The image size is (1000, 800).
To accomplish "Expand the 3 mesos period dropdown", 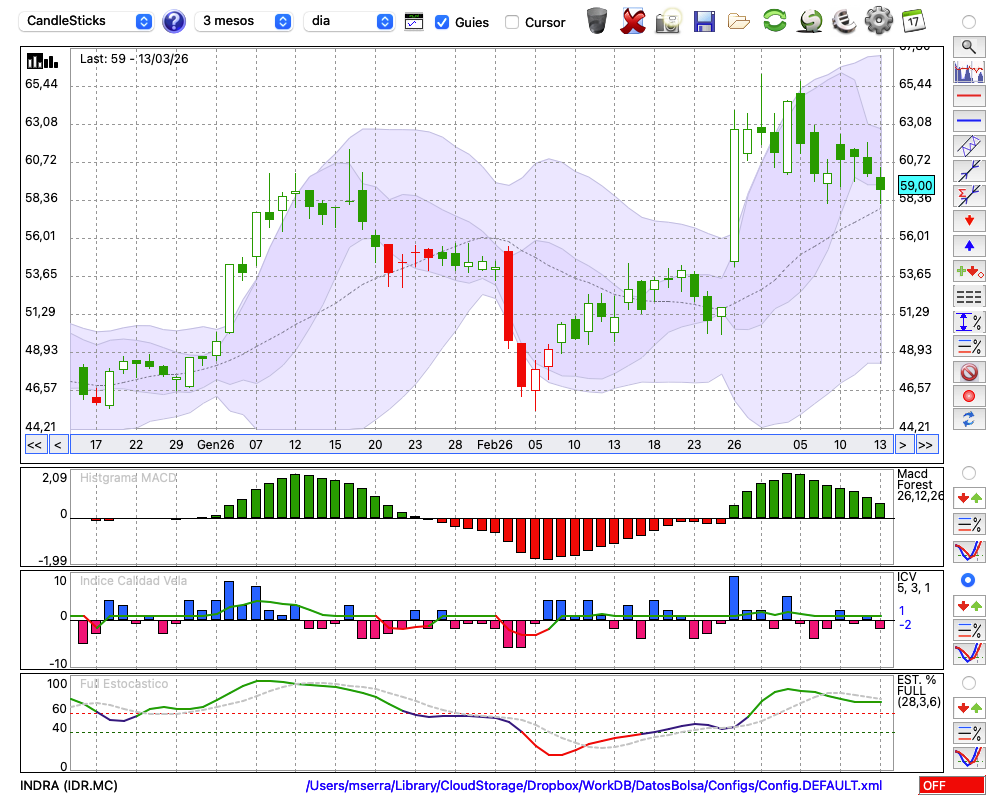I will pyautogui.click(x=245, y=21).
